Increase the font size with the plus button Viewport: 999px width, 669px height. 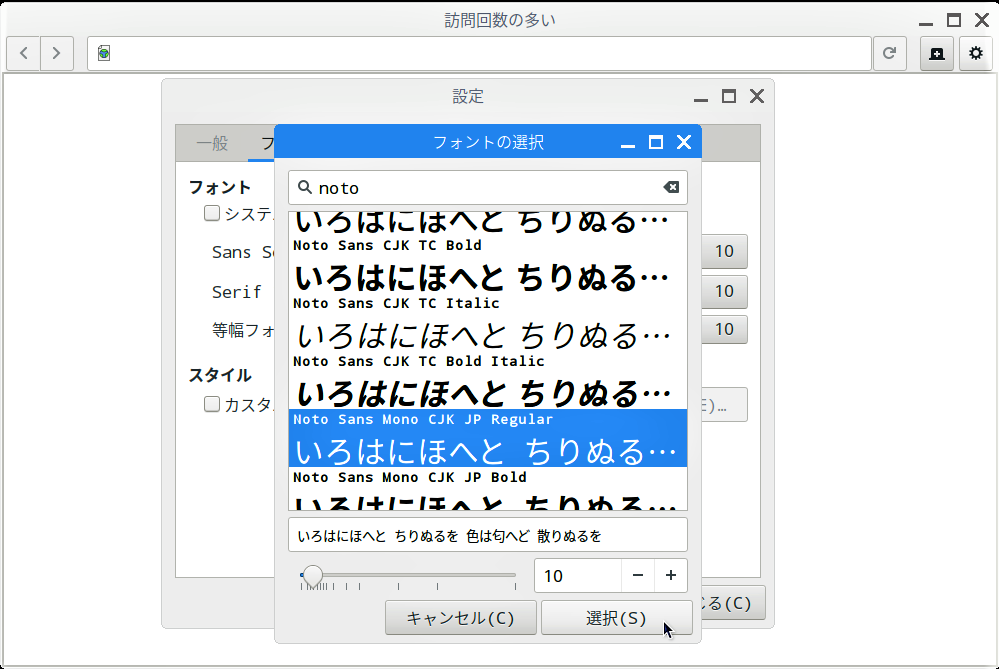click(671, 575)
